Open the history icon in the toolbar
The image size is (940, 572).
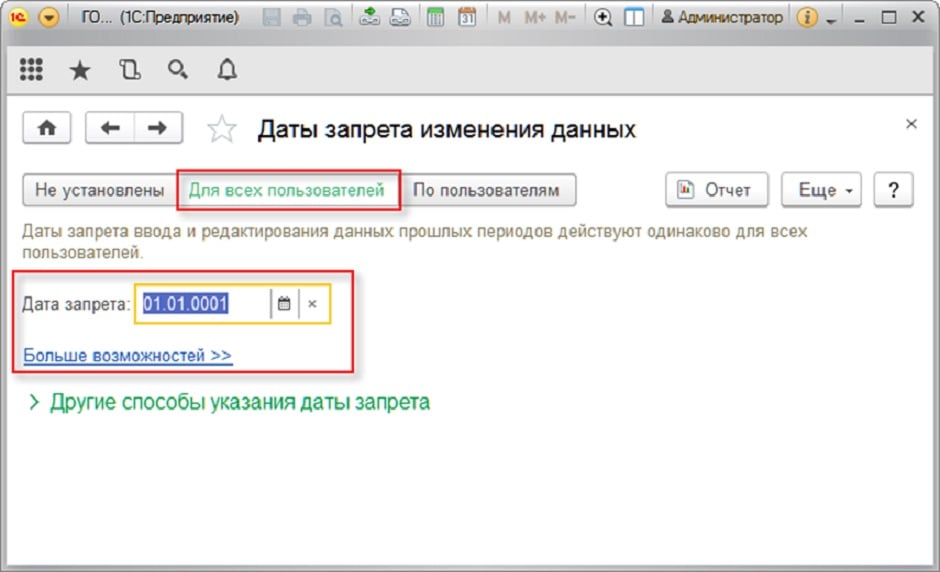129,69
